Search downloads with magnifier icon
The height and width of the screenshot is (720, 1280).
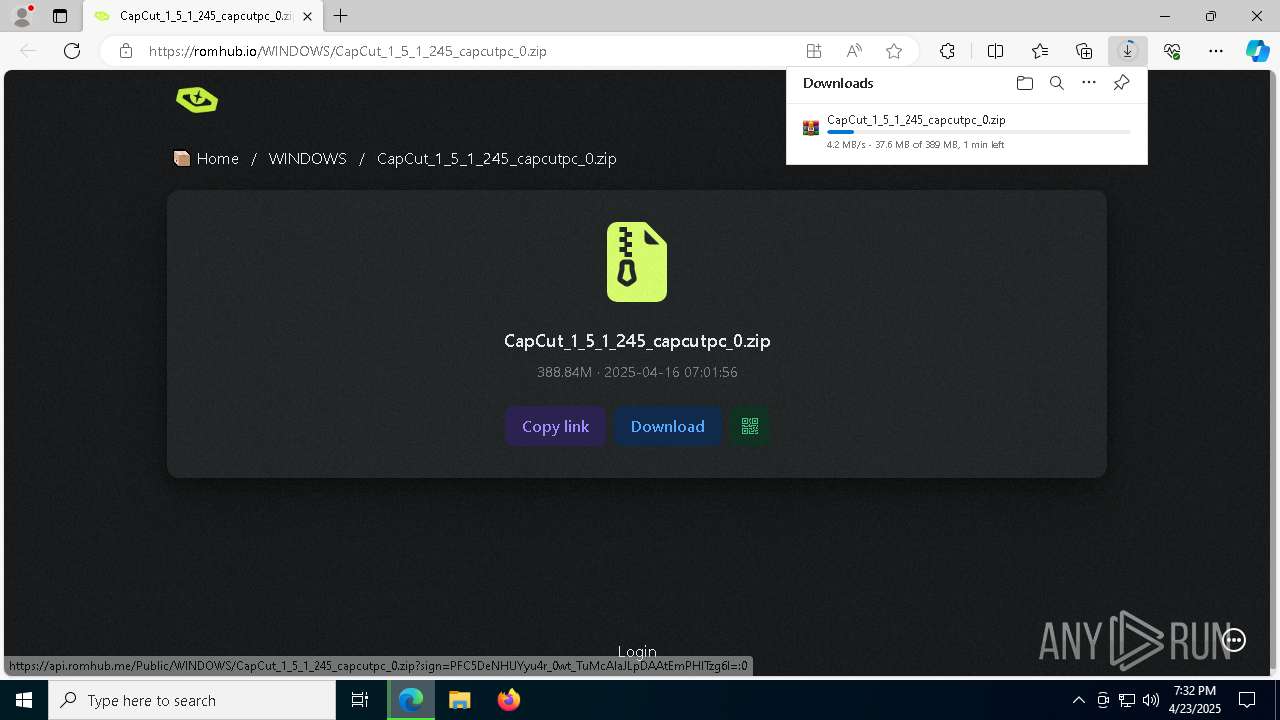(1057, 83)
